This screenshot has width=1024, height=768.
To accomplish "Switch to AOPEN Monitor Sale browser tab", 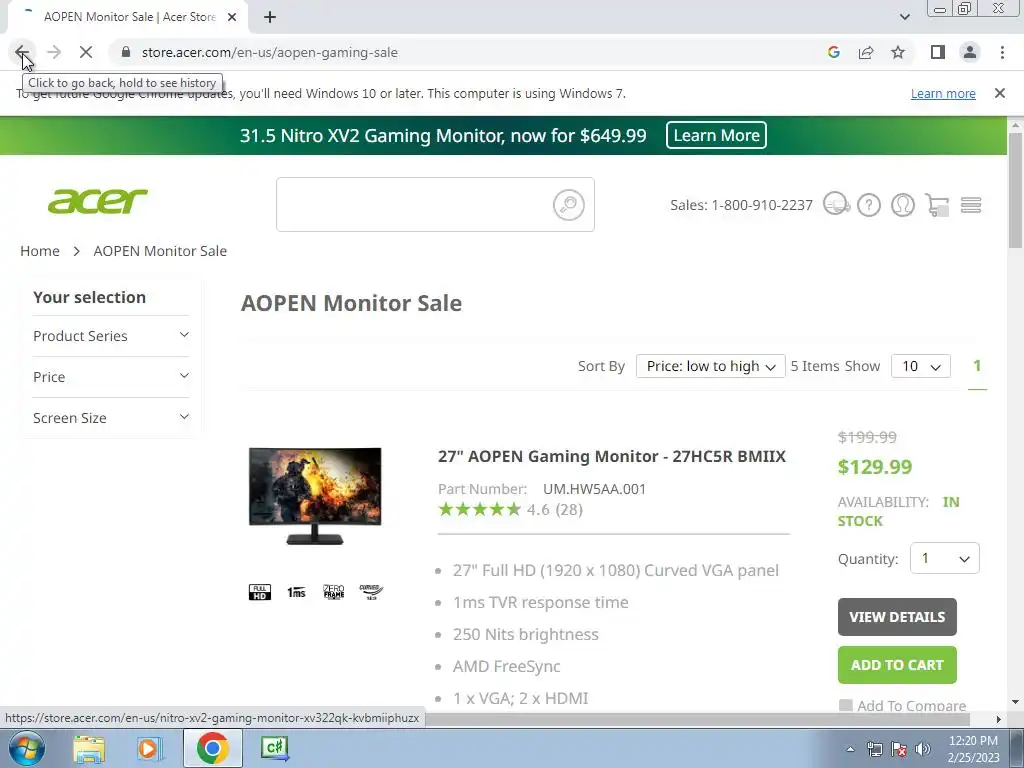I will click(129, 17).
